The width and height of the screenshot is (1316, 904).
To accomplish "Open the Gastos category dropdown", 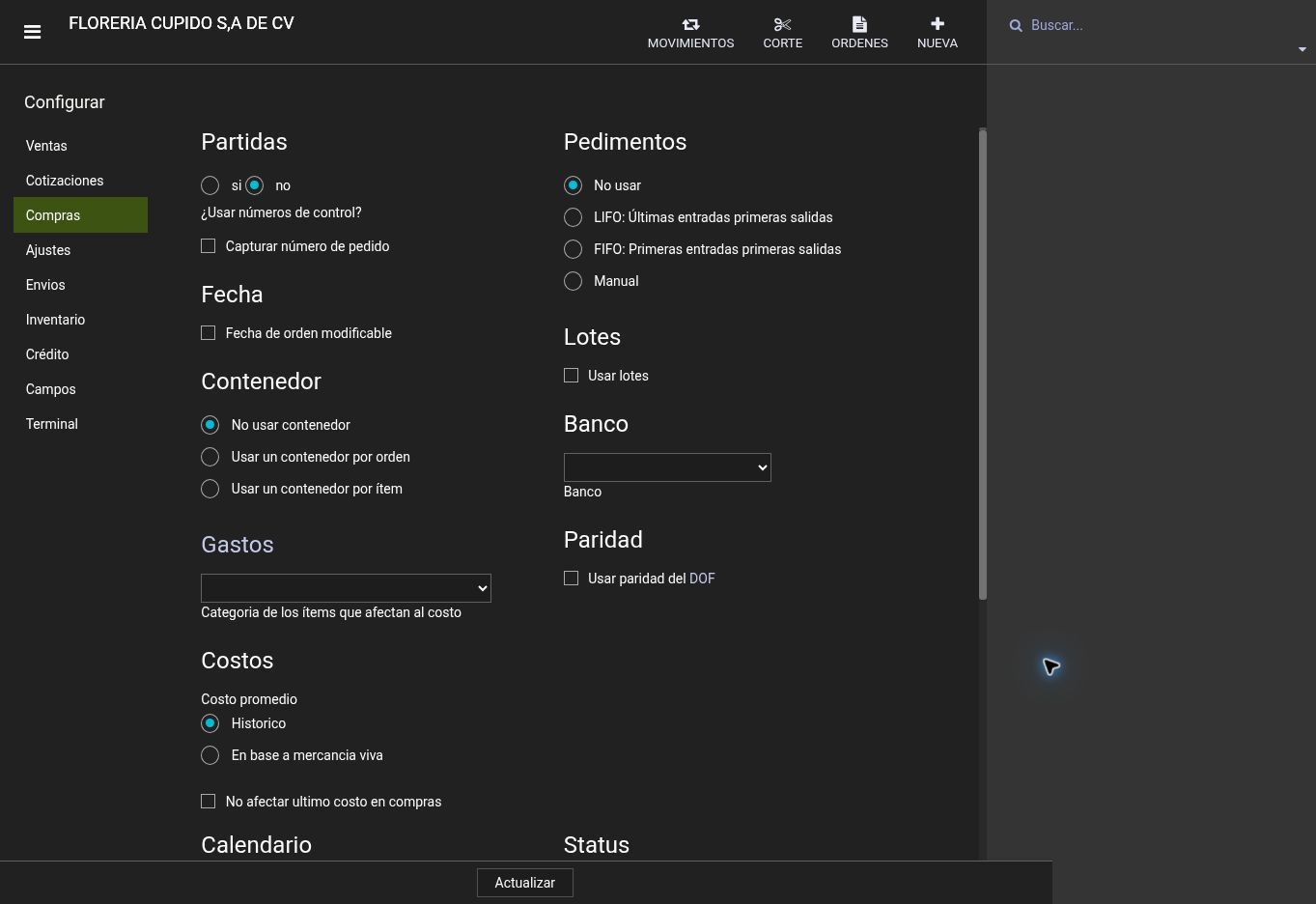I will [x=346, y=588].
